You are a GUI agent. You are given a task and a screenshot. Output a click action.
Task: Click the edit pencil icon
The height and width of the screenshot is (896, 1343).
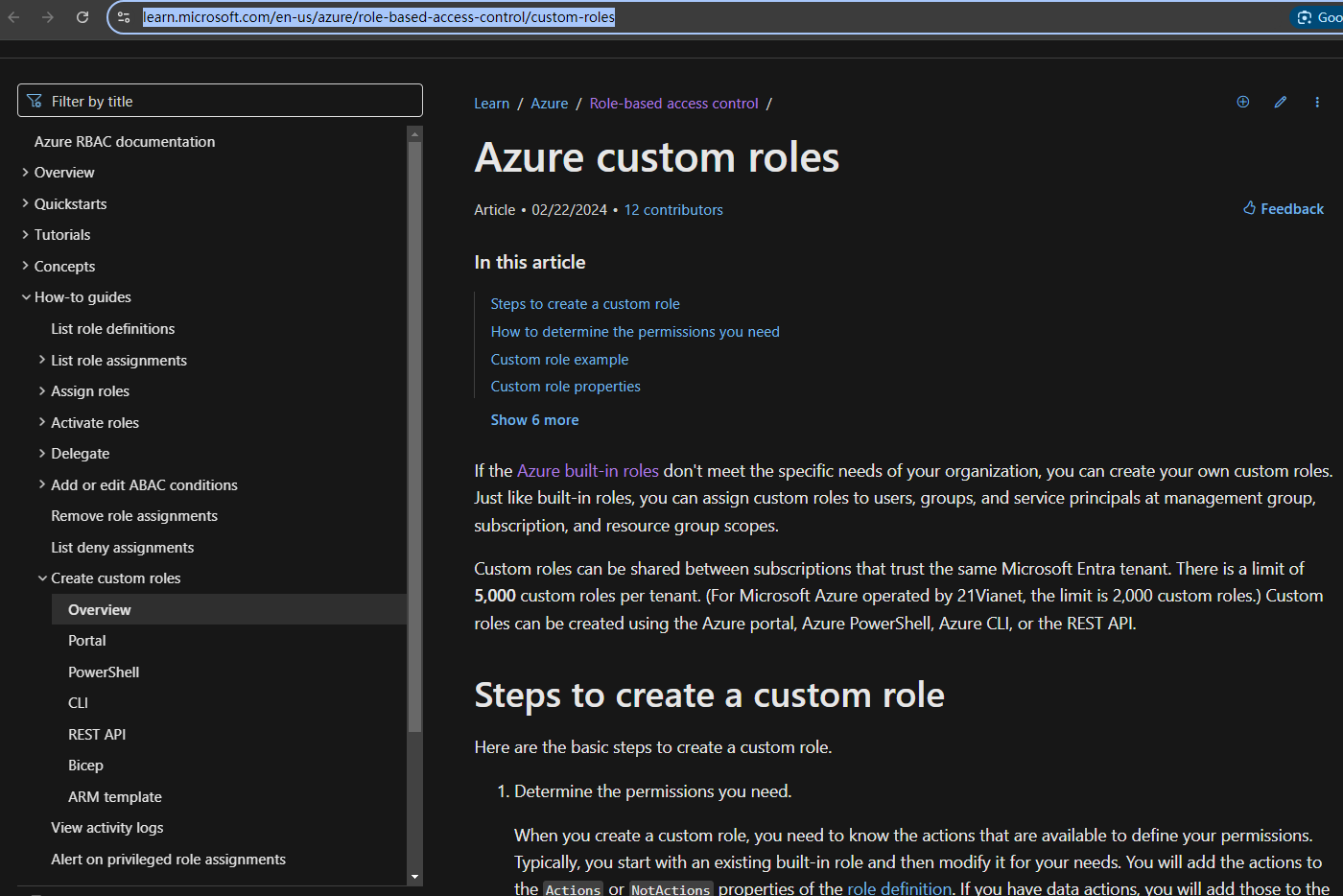coord(1281,102)
